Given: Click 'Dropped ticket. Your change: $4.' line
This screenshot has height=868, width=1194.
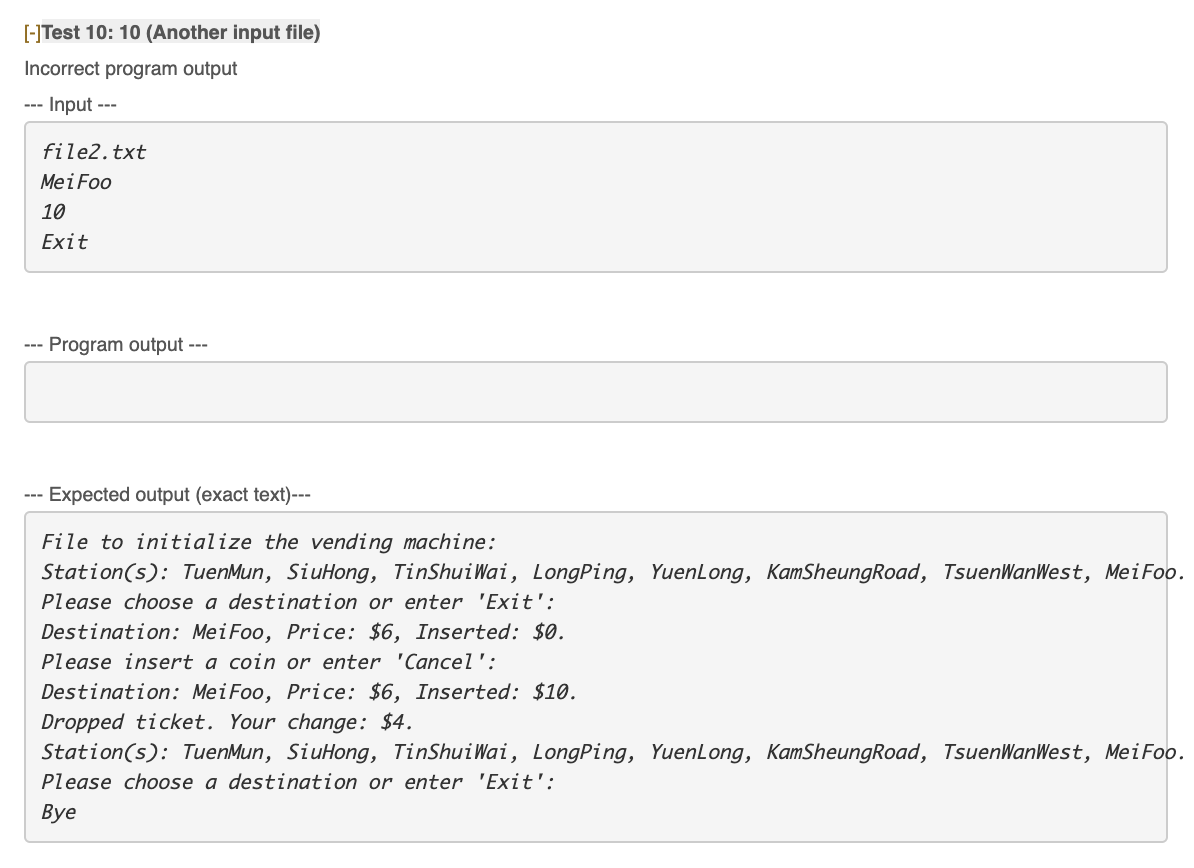Looking at the screenshot, I should click(x=227, y=722).
